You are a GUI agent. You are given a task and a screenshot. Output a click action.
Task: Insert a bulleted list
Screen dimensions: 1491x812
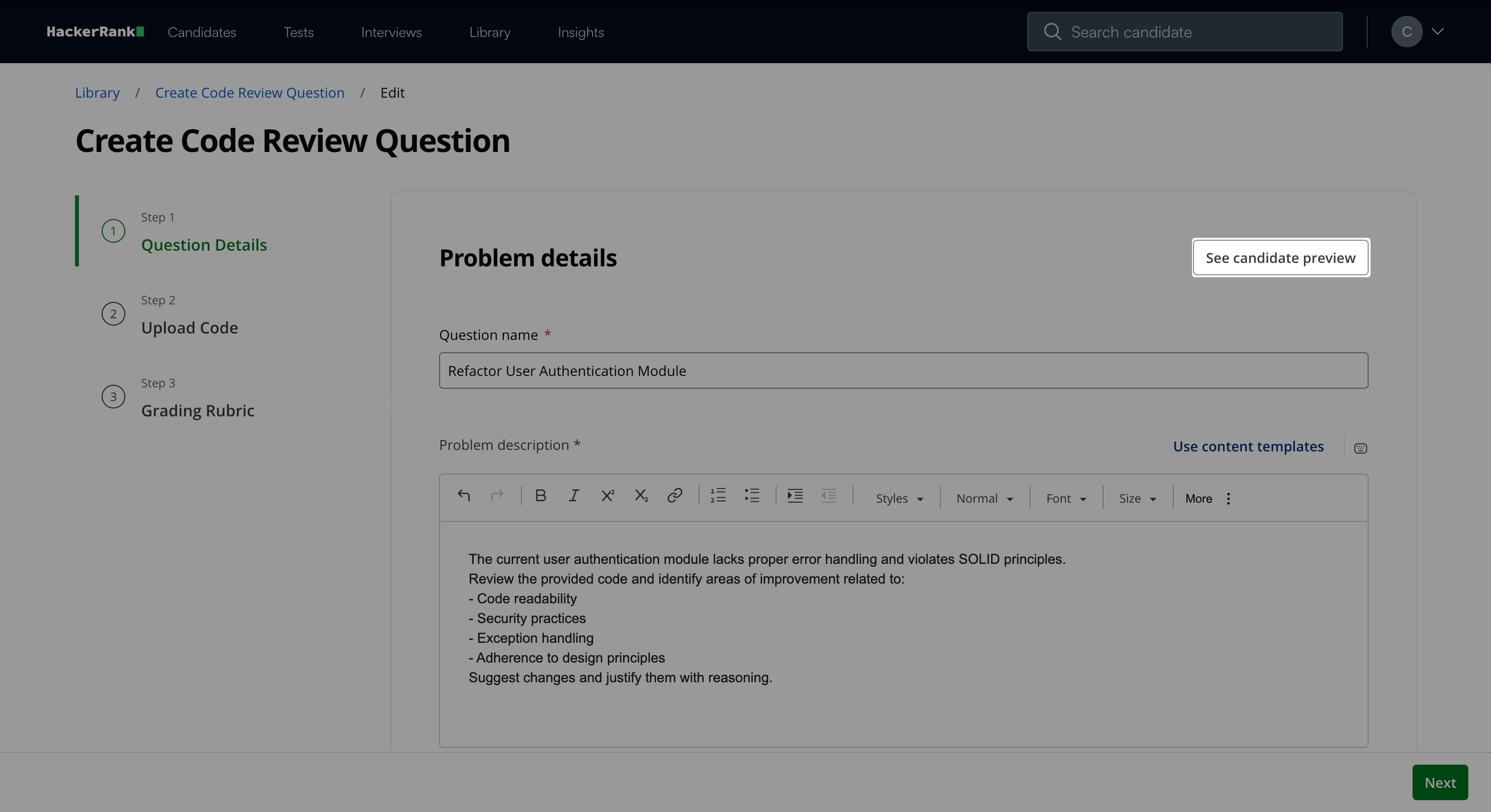coord(751,495)
